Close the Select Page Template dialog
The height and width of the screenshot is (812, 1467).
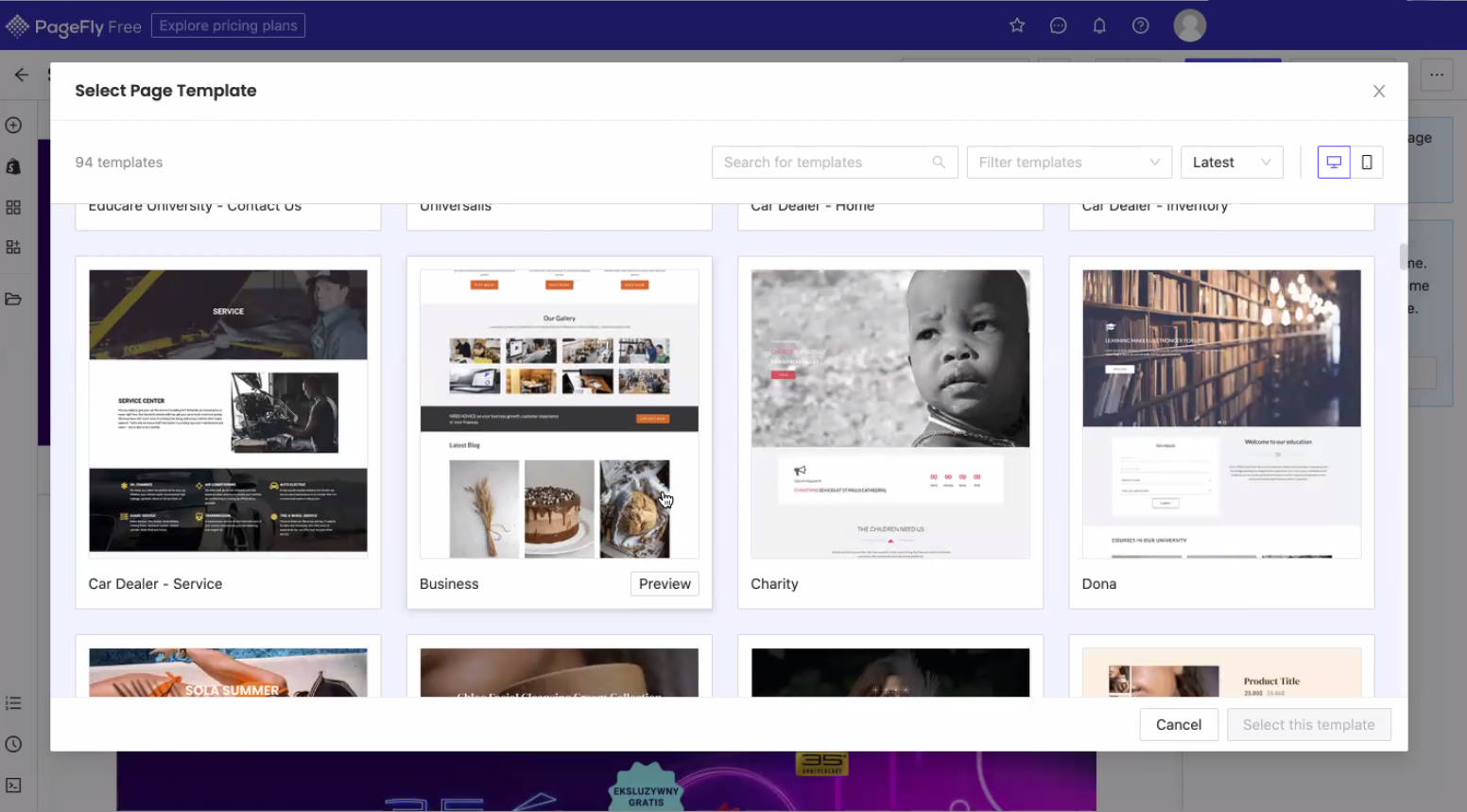tap(1379, 91)
